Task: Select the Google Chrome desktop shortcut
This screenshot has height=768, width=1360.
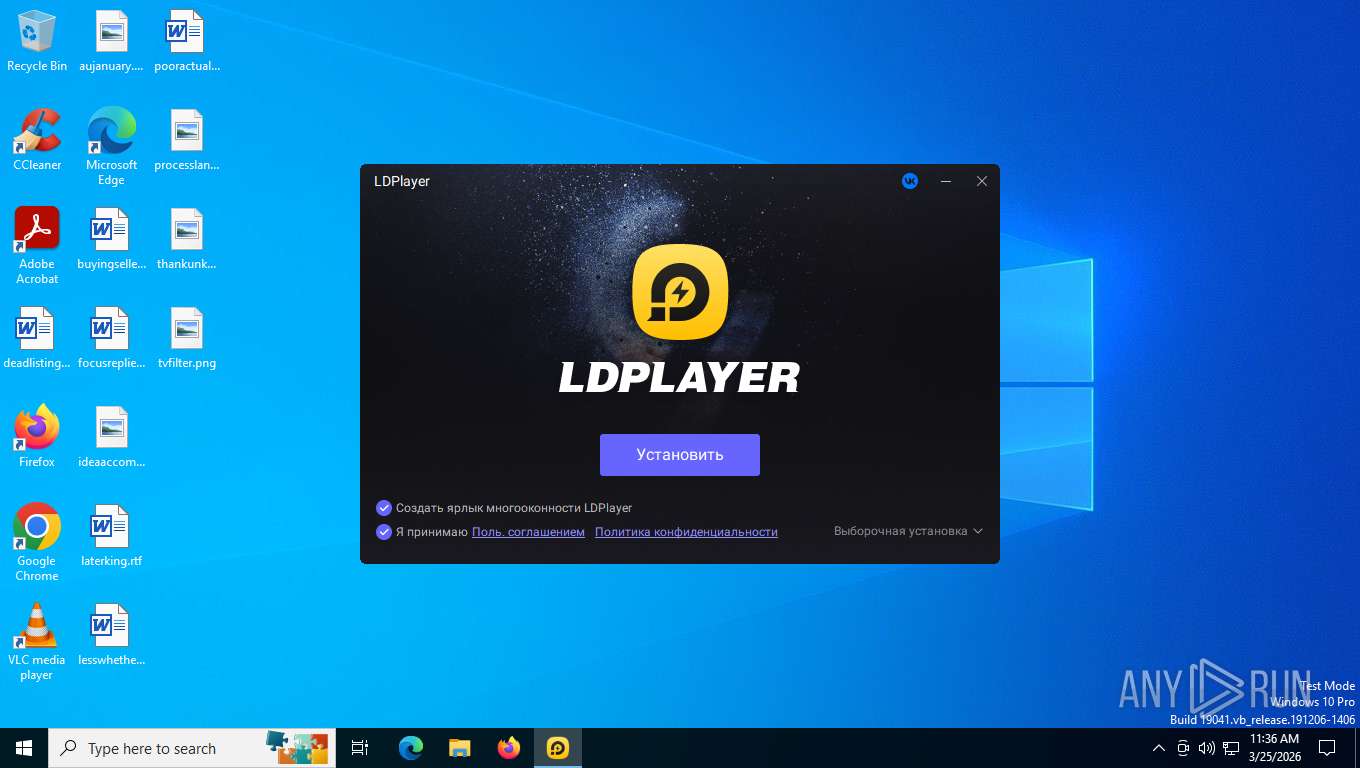Action: [x=37, y=542]
